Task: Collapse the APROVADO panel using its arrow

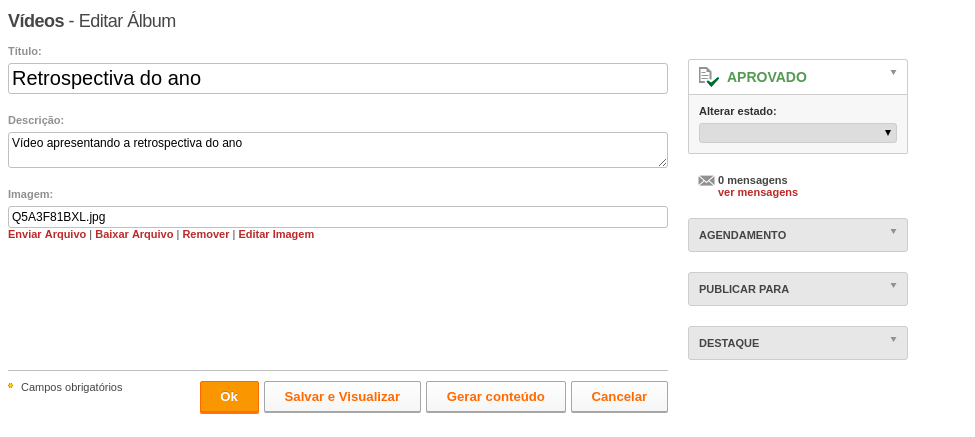Action: click(893, 72)
